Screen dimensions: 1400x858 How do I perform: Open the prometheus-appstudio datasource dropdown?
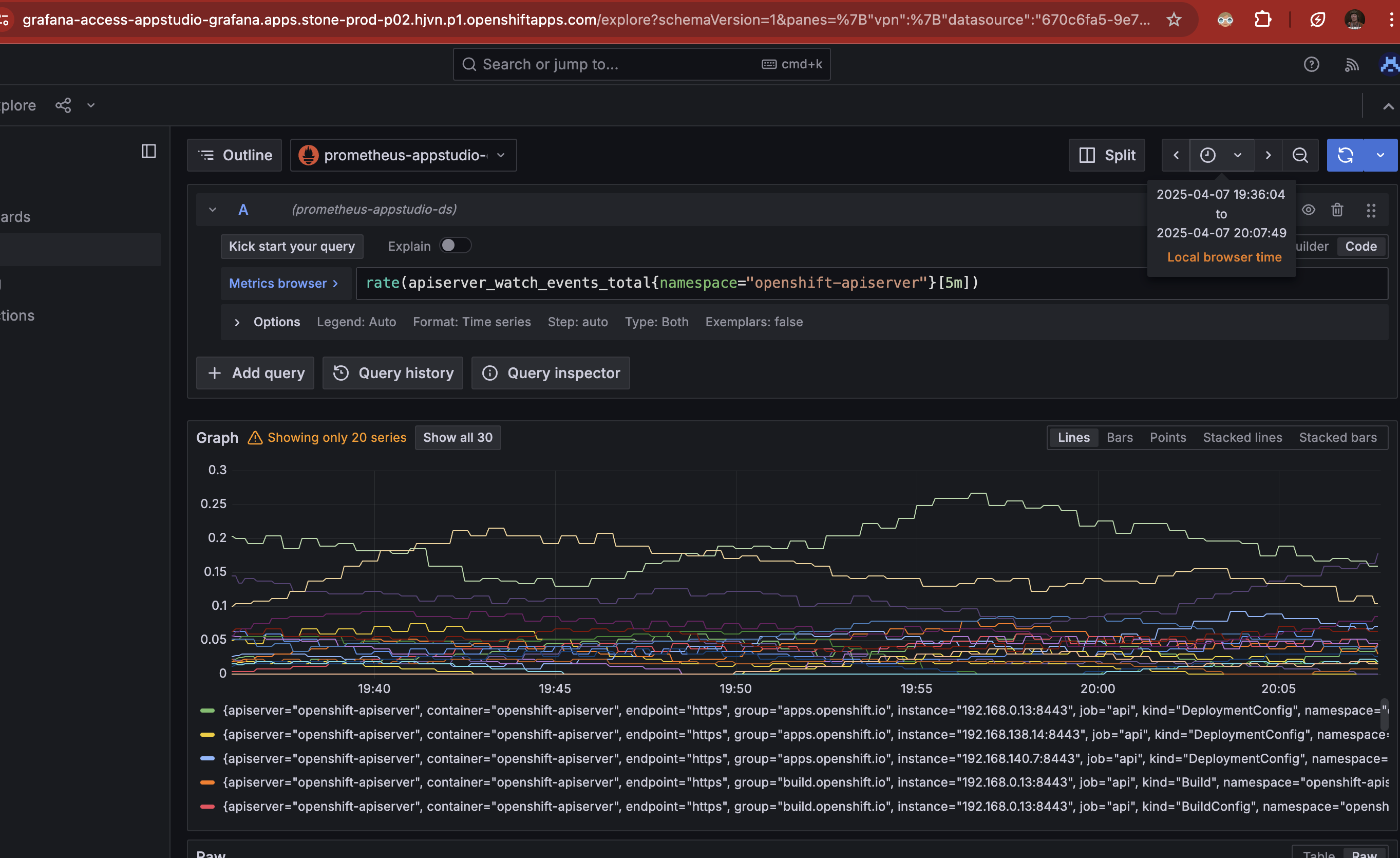click(x=403, y=155)
